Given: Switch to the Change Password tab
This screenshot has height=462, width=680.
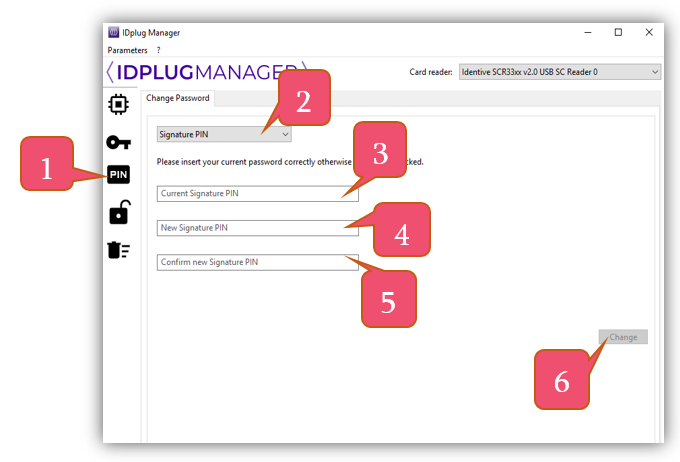Looking at the screenshot, I should click(x=177, y=98).
